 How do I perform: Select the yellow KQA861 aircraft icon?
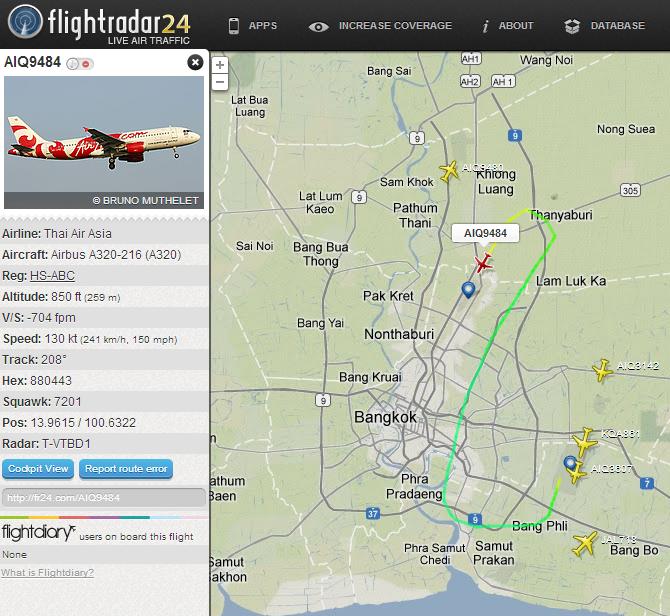pyautogui.click(x=585, y=442)
